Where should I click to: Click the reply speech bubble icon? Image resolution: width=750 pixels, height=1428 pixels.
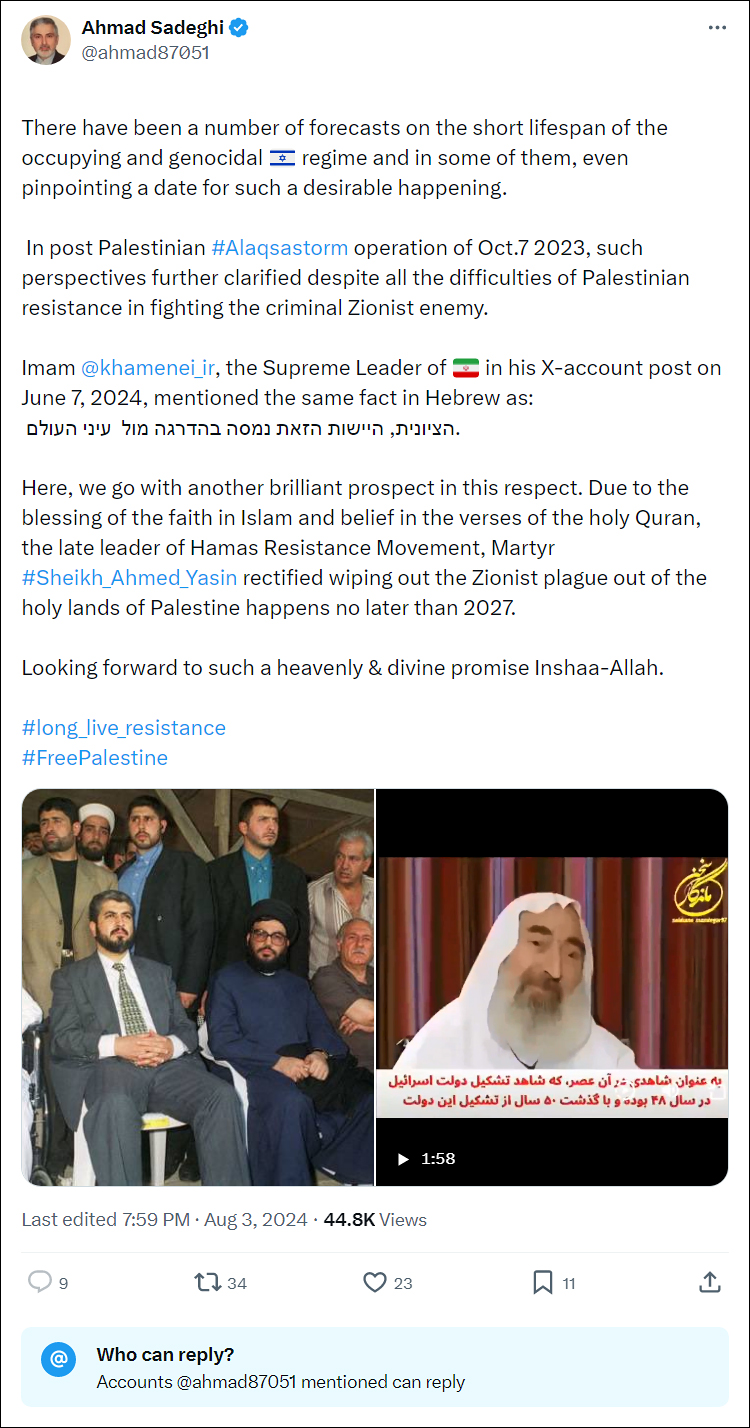tap(40, 1282)
